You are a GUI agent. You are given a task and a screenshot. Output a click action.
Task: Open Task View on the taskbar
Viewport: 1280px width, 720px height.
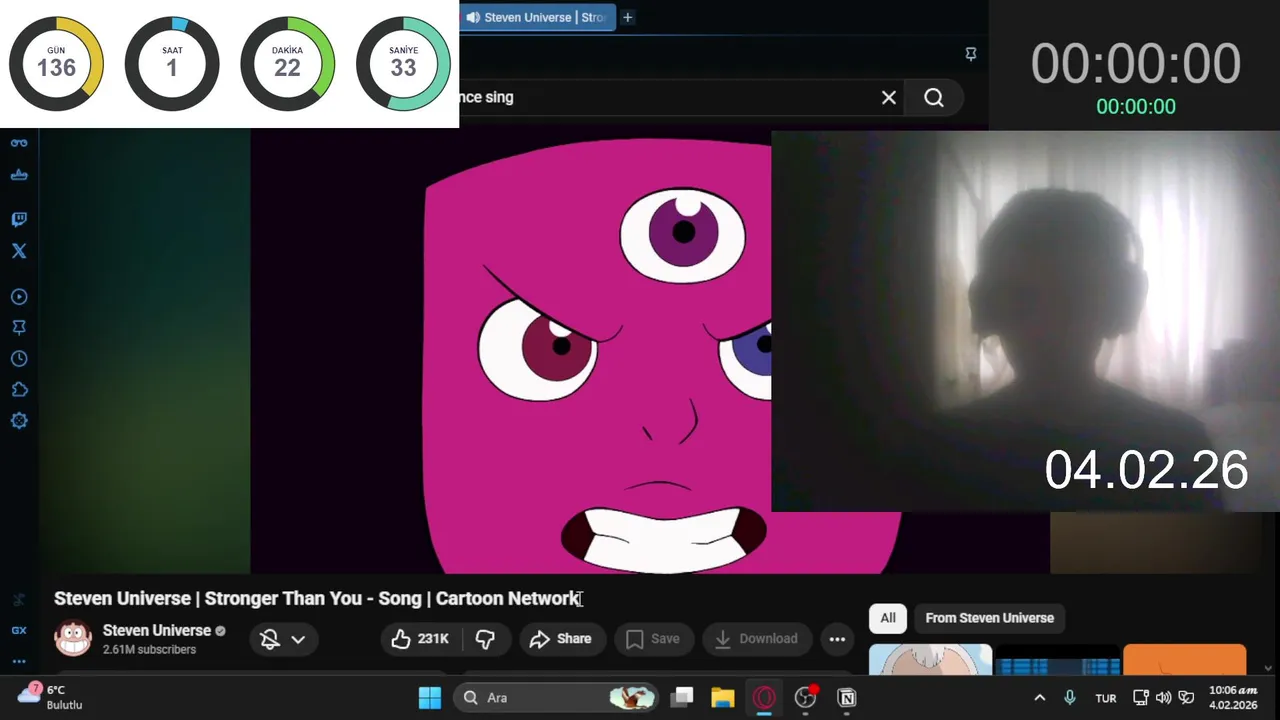682,698
